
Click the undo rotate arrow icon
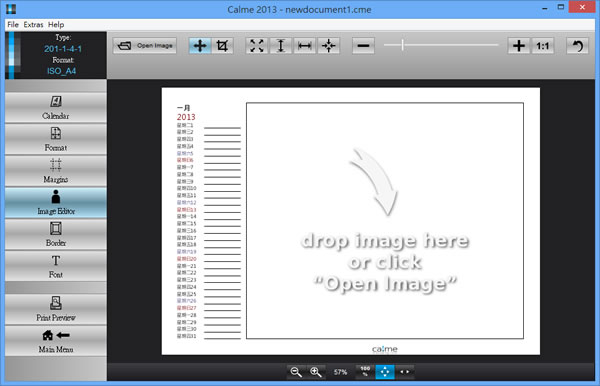pos(577,46)
